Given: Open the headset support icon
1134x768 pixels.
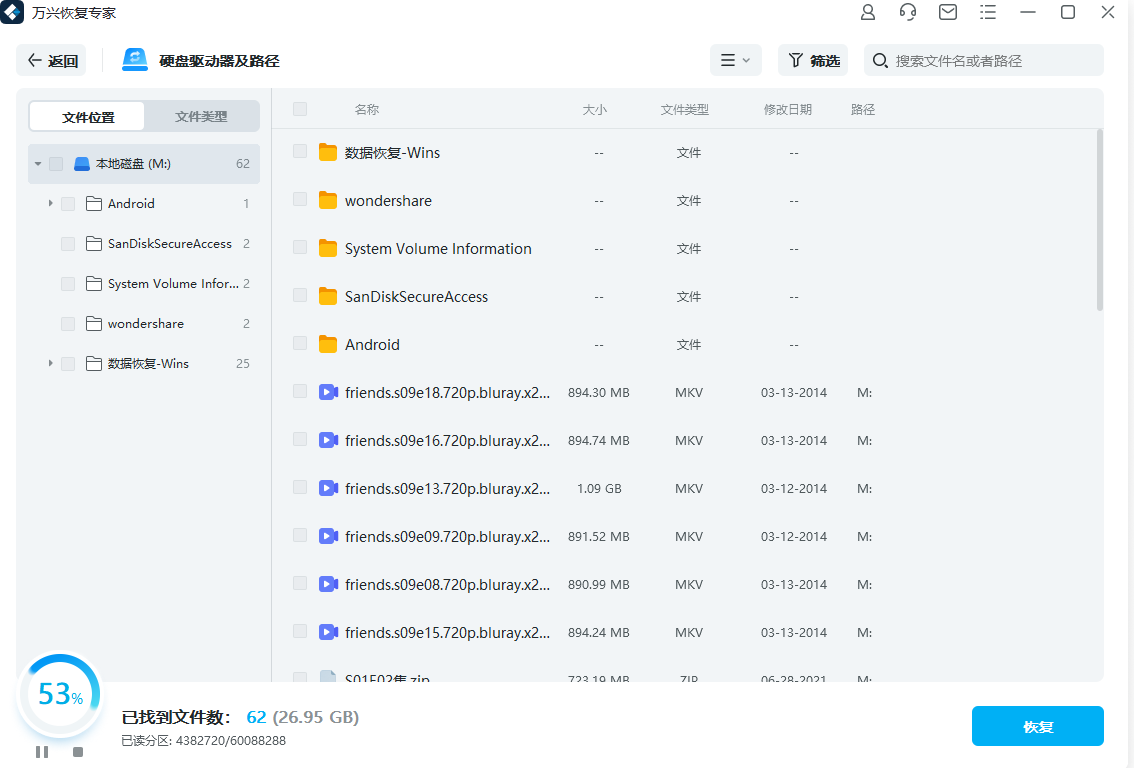Looking at the screenshot, I should click(908, 12).
